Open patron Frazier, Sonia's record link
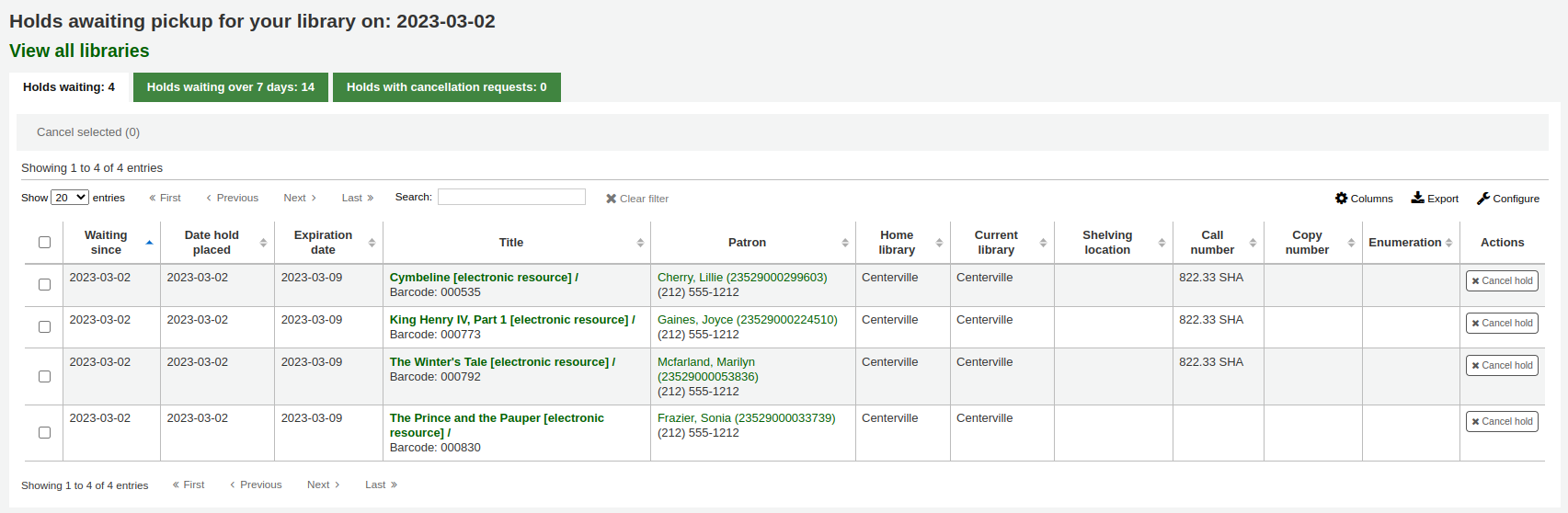 pos(746,418)
